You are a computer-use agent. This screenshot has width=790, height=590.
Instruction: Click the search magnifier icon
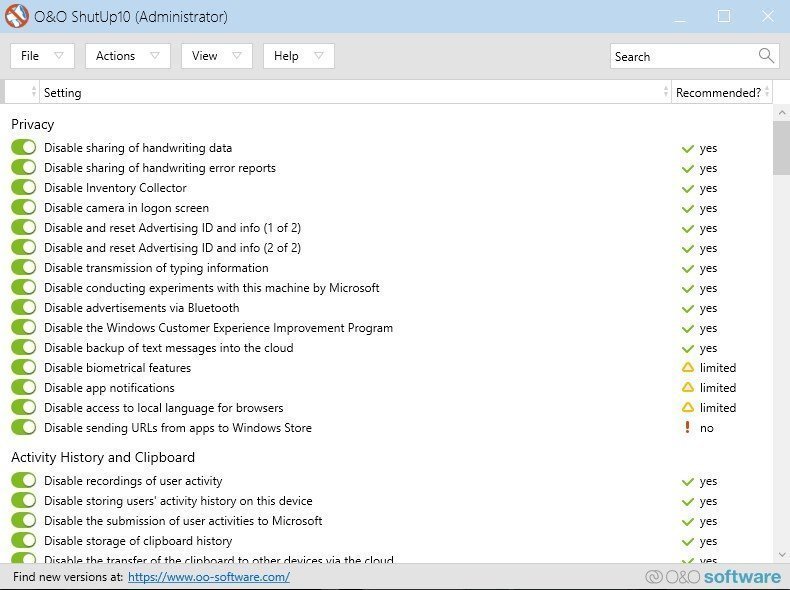click(x=766, y=56)
